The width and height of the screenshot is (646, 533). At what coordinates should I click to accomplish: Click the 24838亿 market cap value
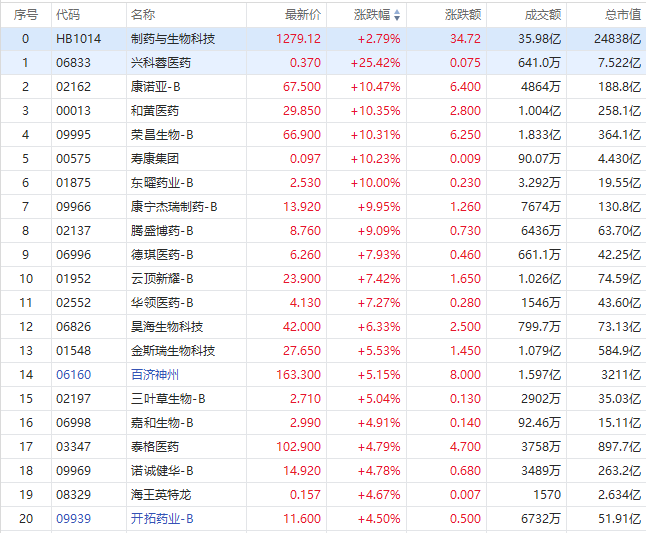pyautogui.click(x=617, y=39)
